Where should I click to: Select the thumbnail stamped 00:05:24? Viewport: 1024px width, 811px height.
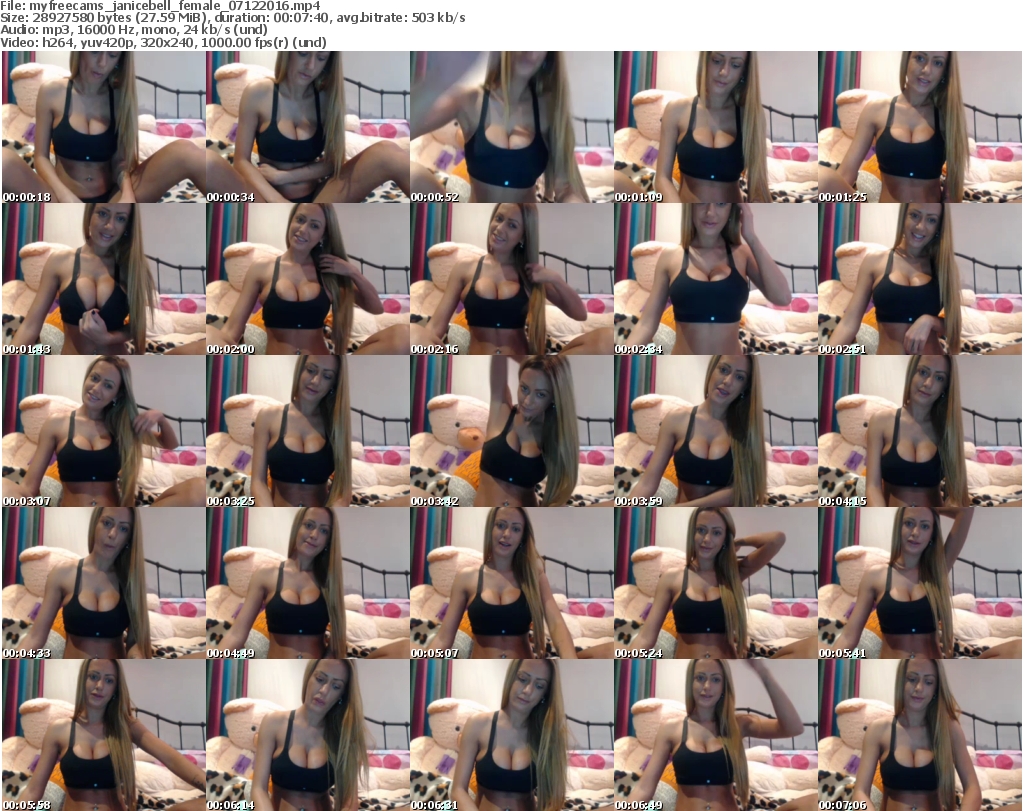715,583
